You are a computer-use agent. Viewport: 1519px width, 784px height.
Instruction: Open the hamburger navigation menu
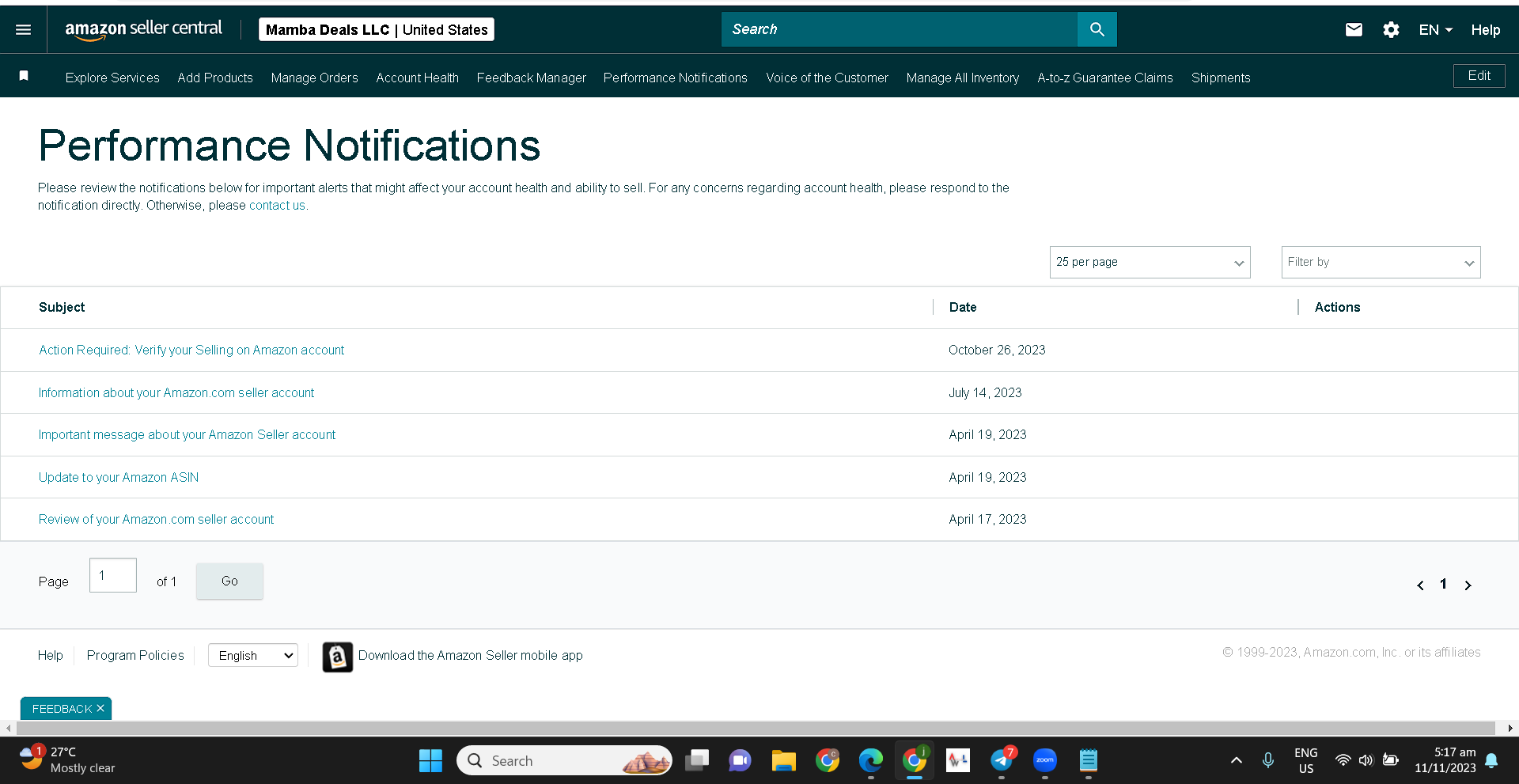pyautogui.click(x=24, y=29)
